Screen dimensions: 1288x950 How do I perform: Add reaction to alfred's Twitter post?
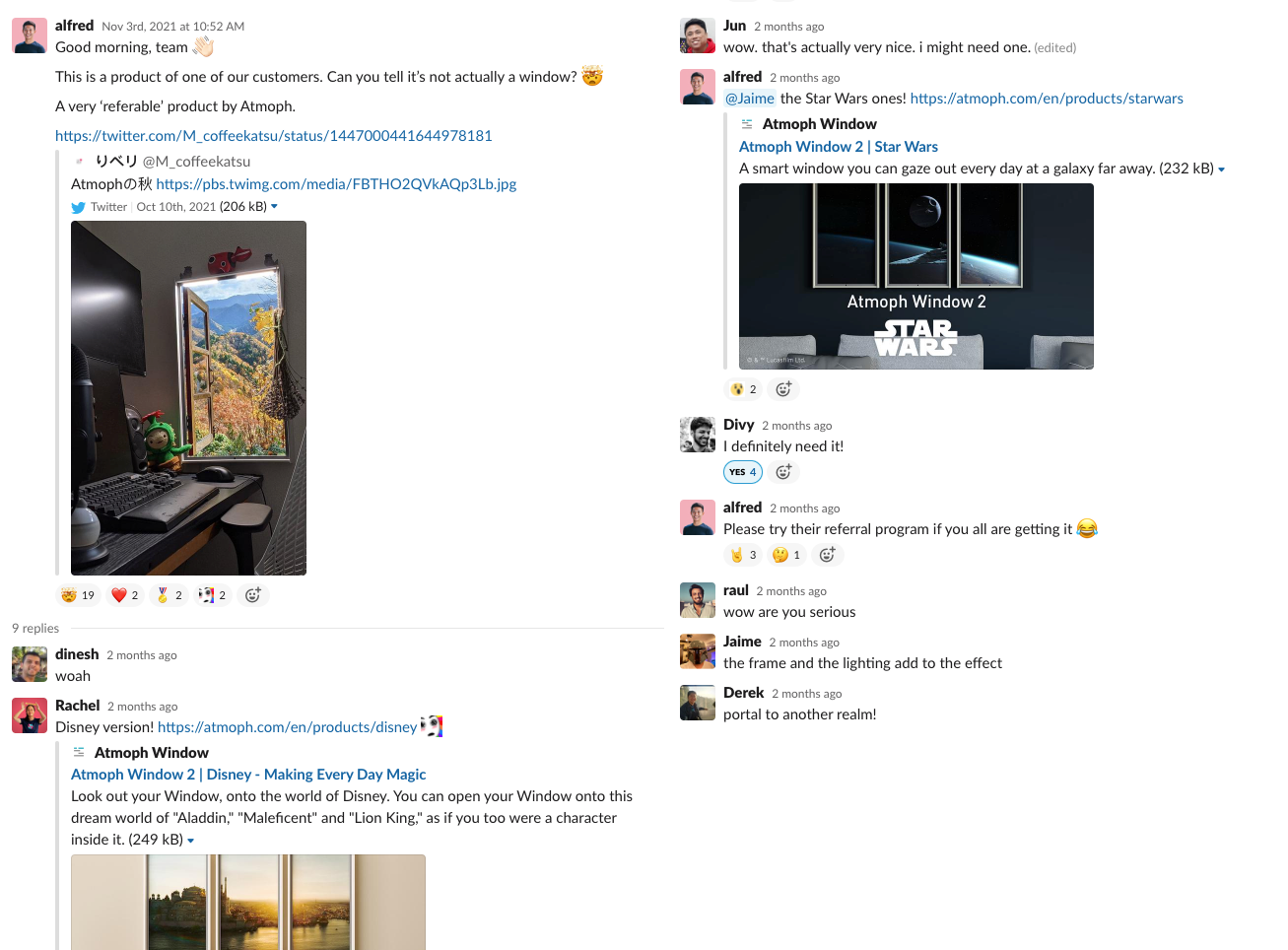click(253, 595)
